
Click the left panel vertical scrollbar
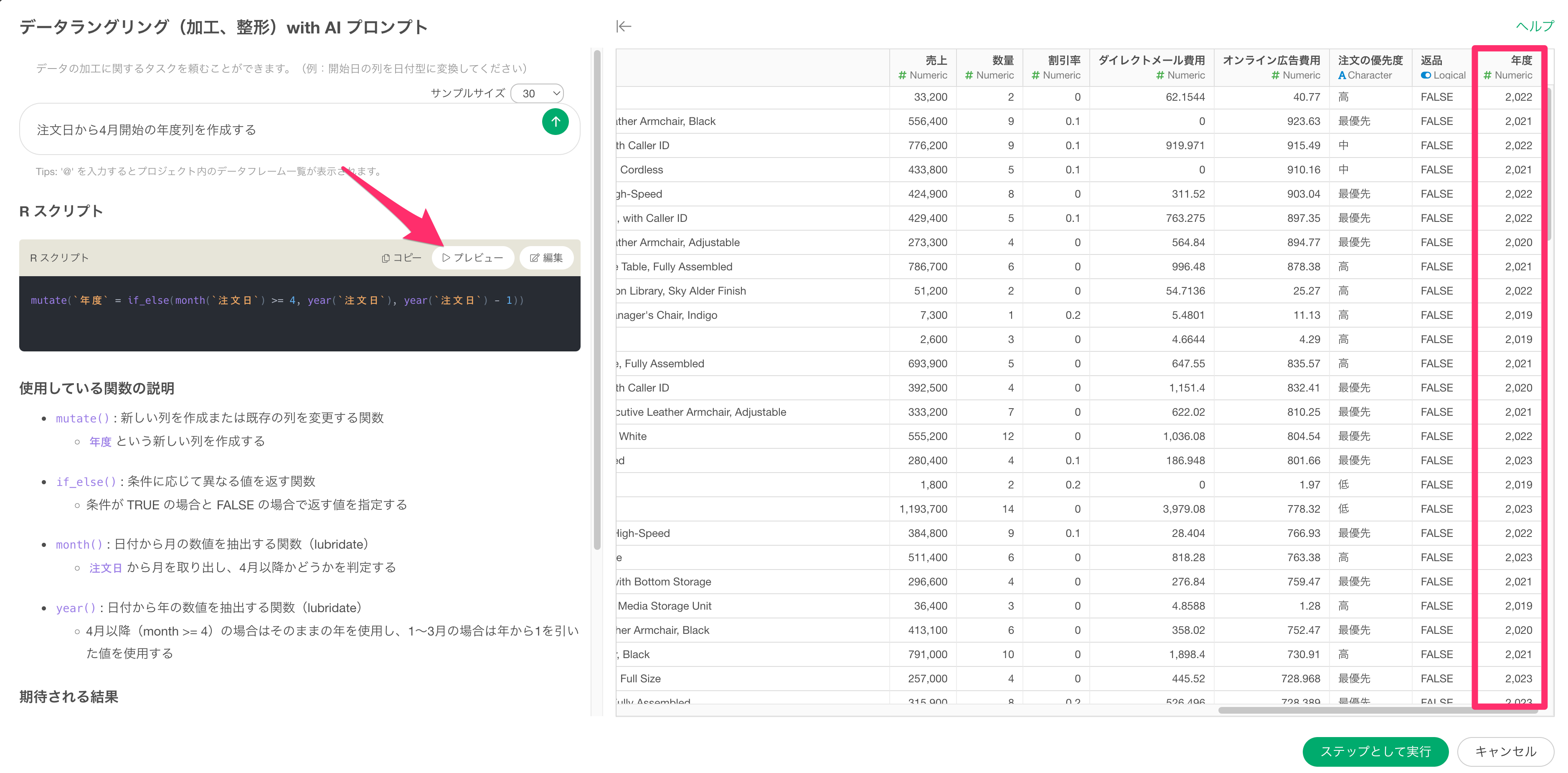(596, 298)
